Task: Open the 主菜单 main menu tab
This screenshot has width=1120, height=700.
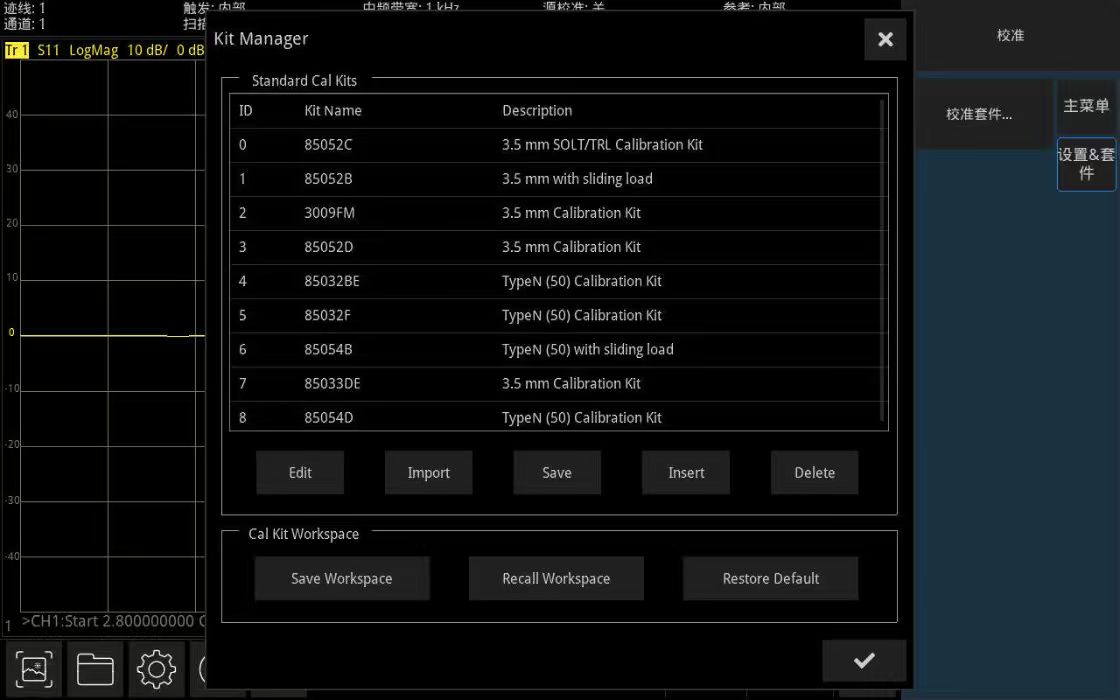Action: 1086,106
